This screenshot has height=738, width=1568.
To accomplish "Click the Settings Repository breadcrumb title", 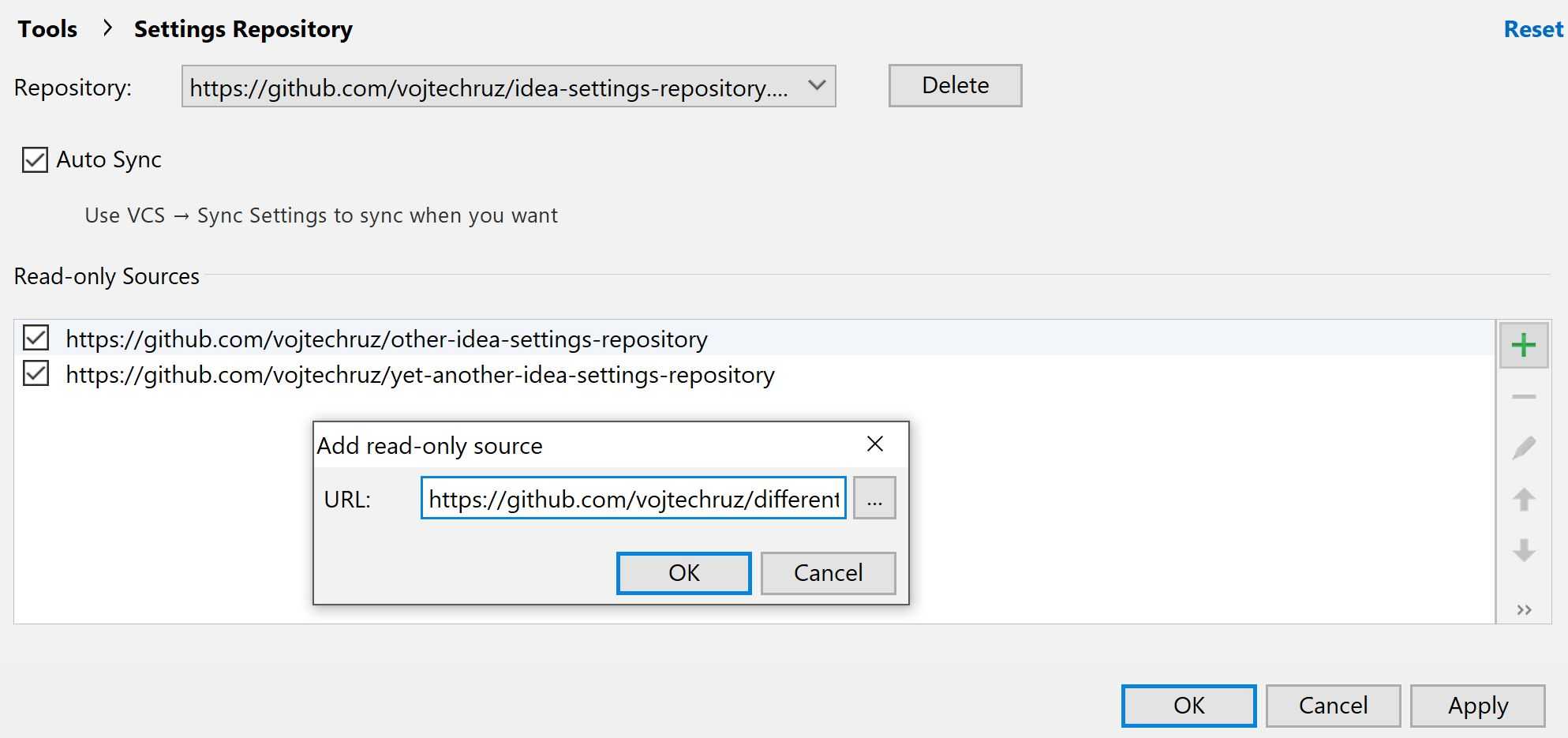I will (243, 29).
